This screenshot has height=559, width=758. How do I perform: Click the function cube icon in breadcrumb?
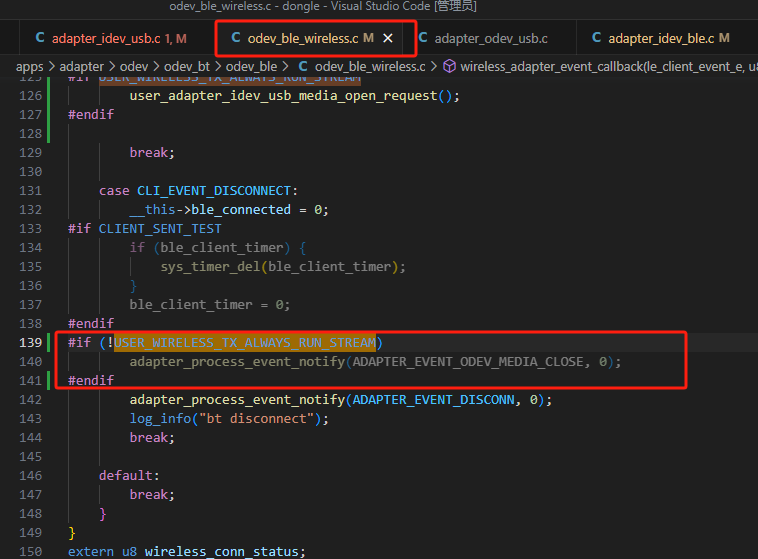click(x=449, y=66)
